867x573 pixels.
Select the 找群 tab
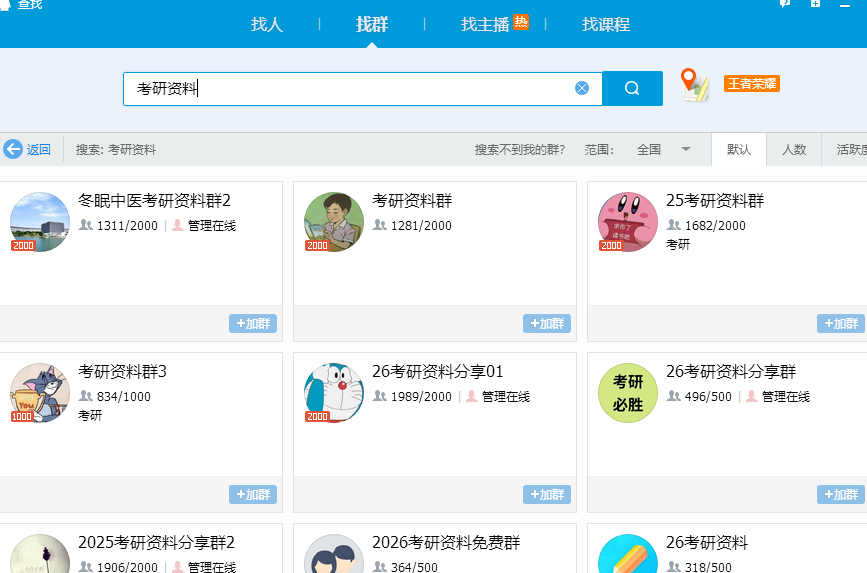point(372,24)
